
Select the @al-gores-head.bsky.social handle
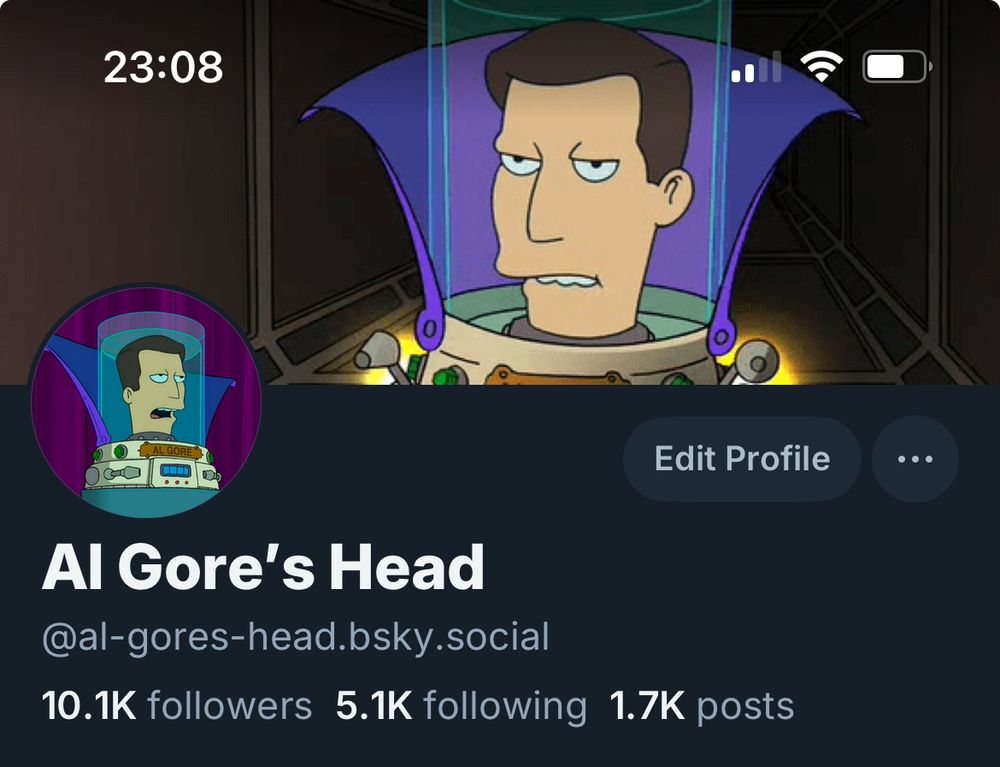295,637
